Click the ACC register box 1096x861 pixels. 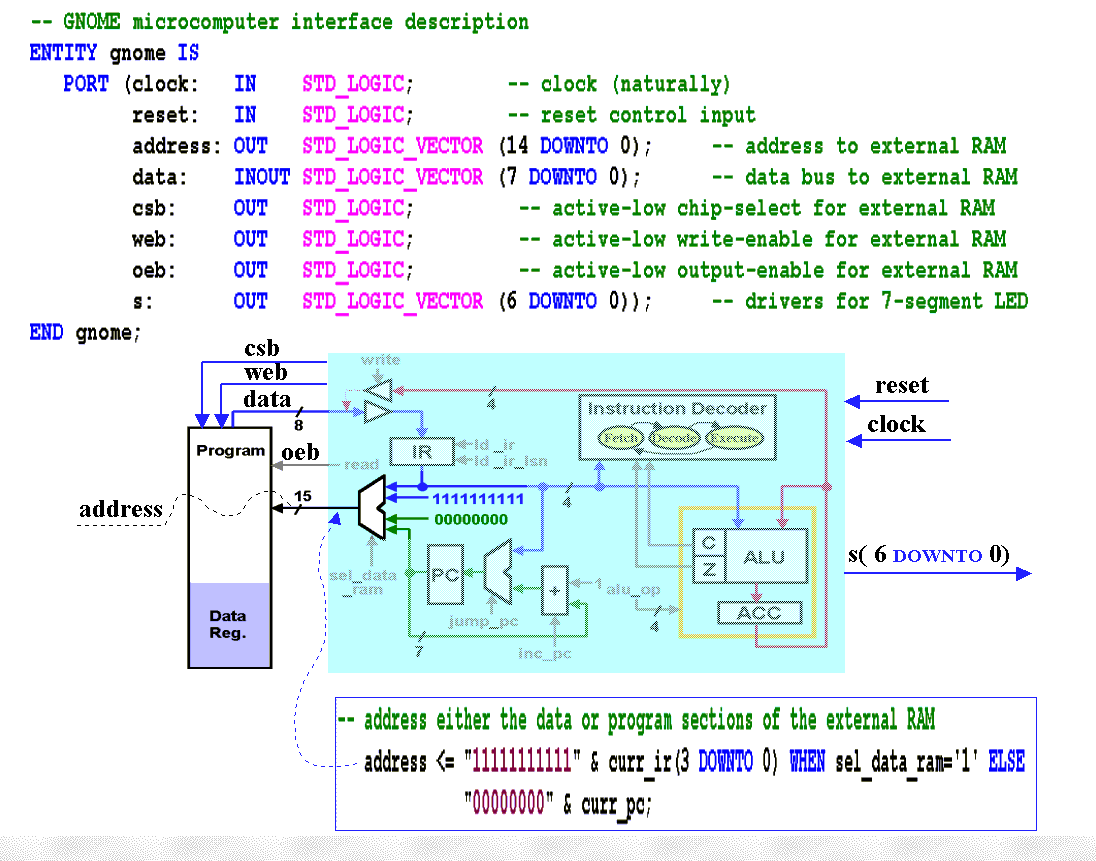click(x=759, y=613)
